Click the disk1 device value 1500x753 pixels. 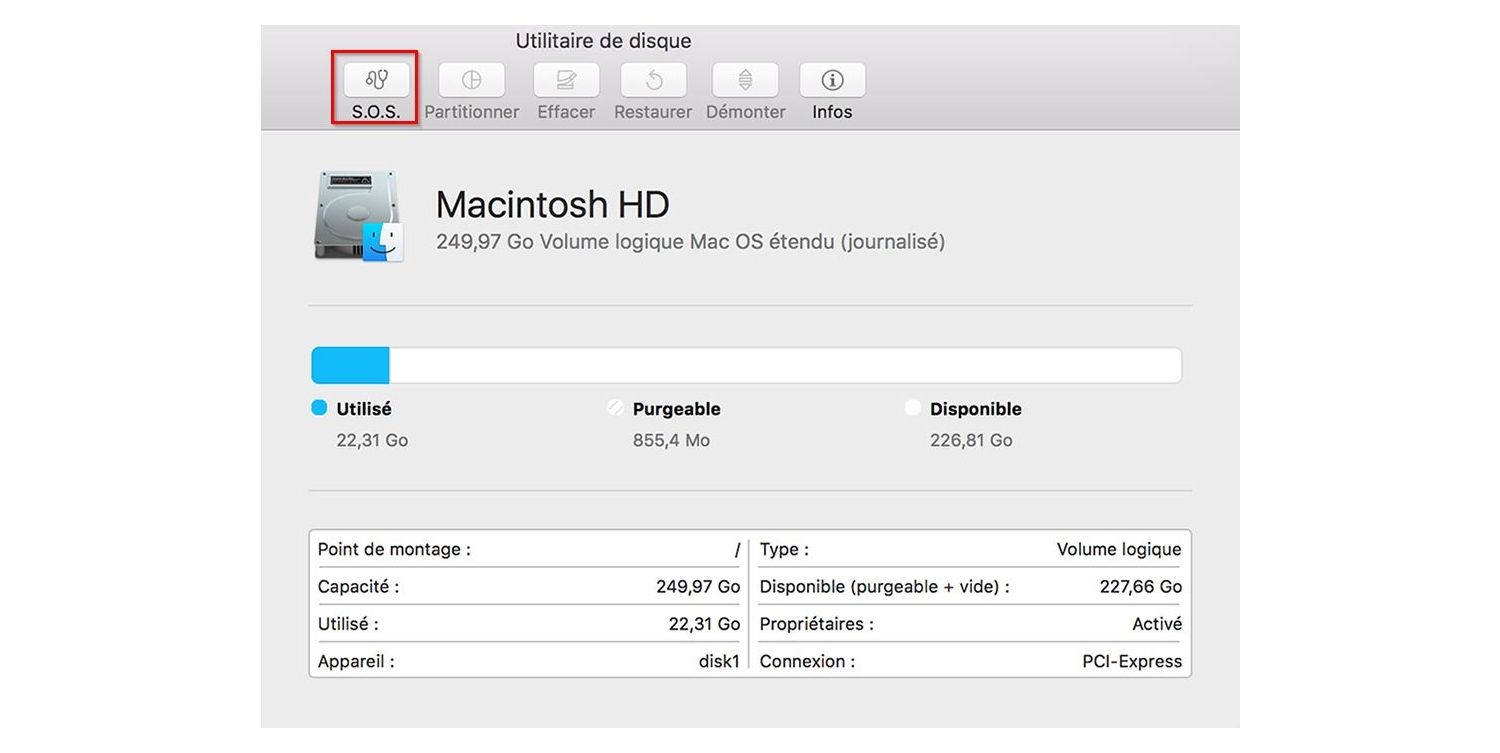click(x=719, y=661)
